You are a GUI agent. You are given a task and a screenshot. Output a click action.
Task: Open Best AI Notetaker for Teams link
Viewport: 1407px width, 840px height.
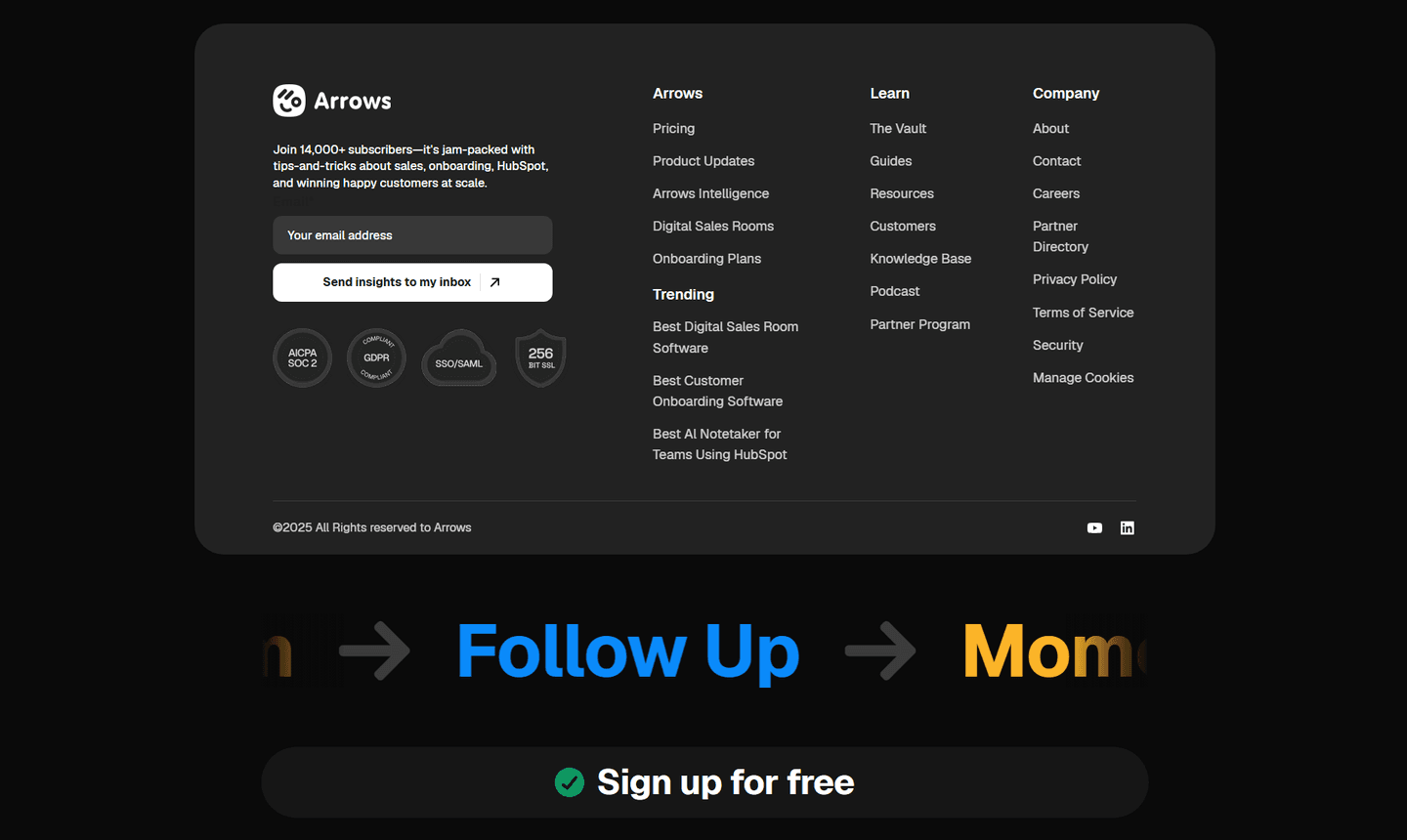pos(719,444)
